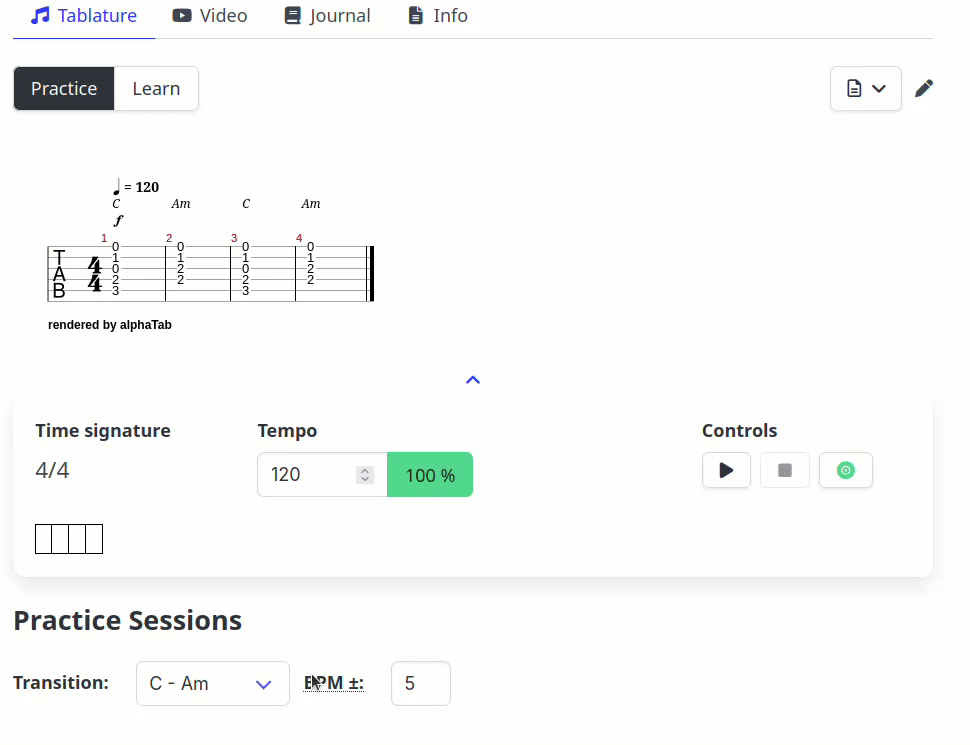Screen dimensions: 970x745
Task: Open the Video tab
Action: [210, 15]
